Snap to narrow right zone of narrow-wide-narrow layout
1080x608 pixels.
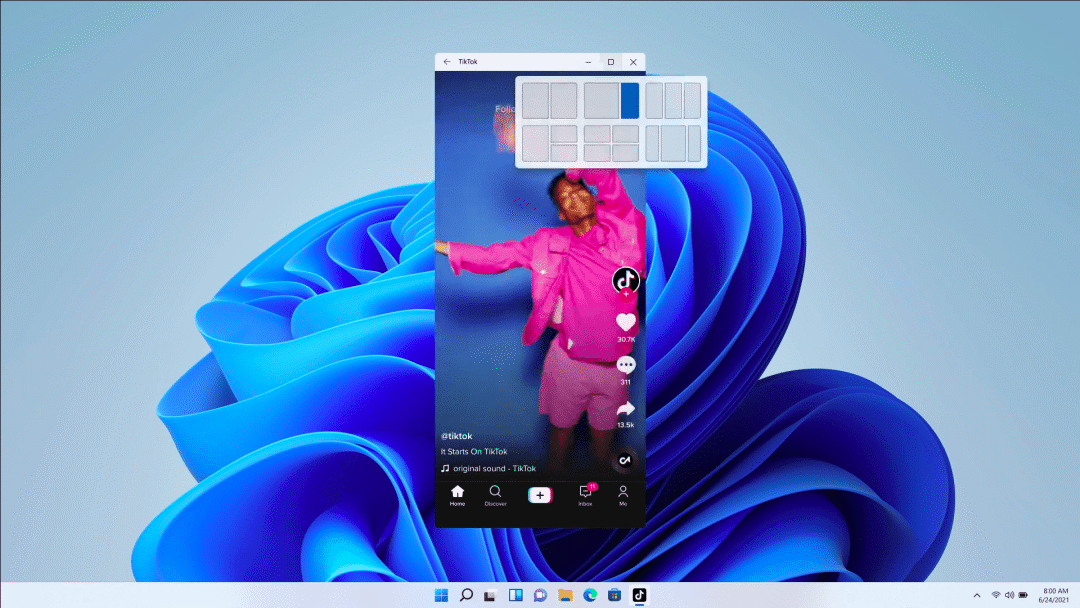[x=695, y=143]
